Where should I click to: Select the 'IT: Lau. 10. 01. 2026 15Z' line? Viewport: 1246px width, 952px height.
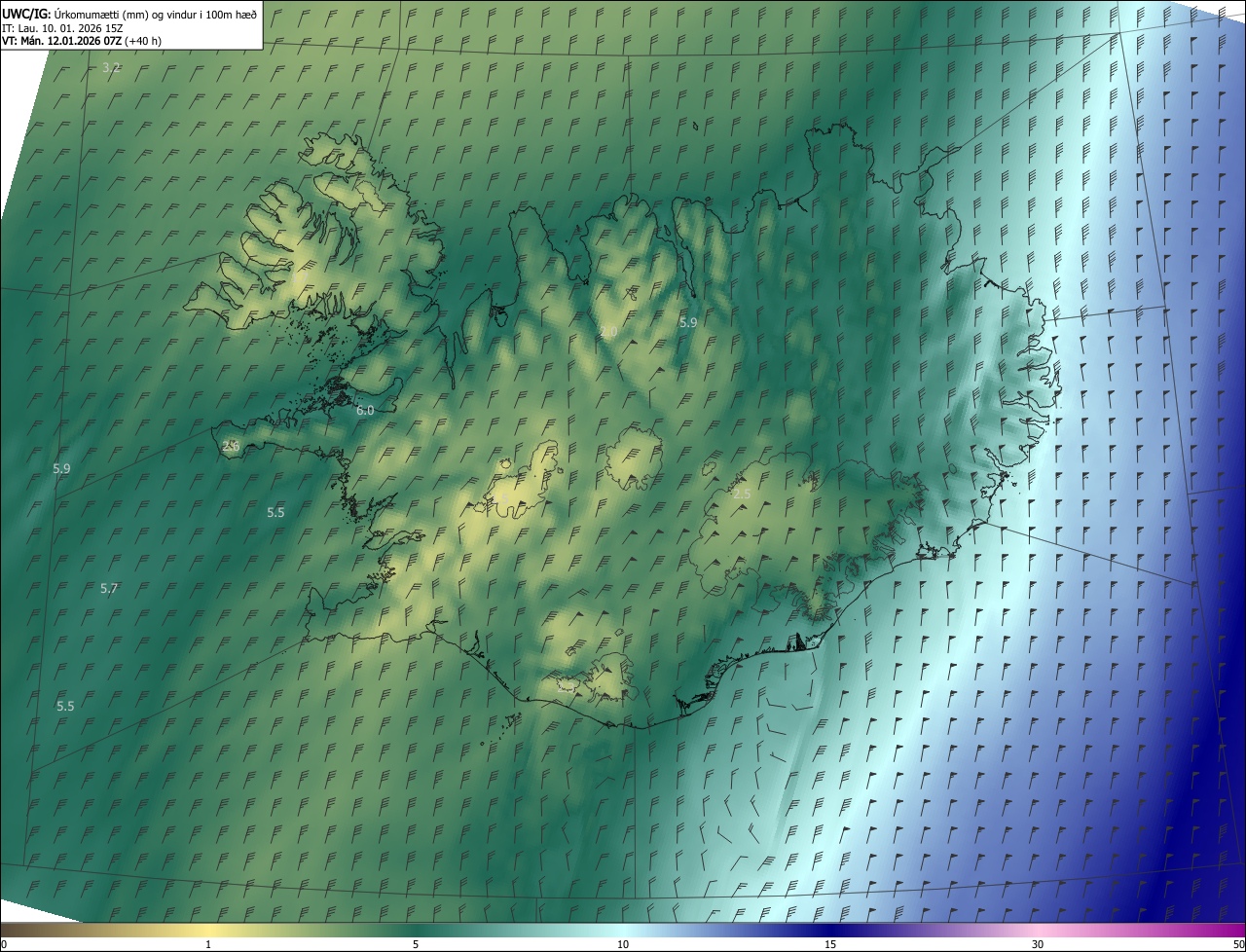click(x=63, y=28)
